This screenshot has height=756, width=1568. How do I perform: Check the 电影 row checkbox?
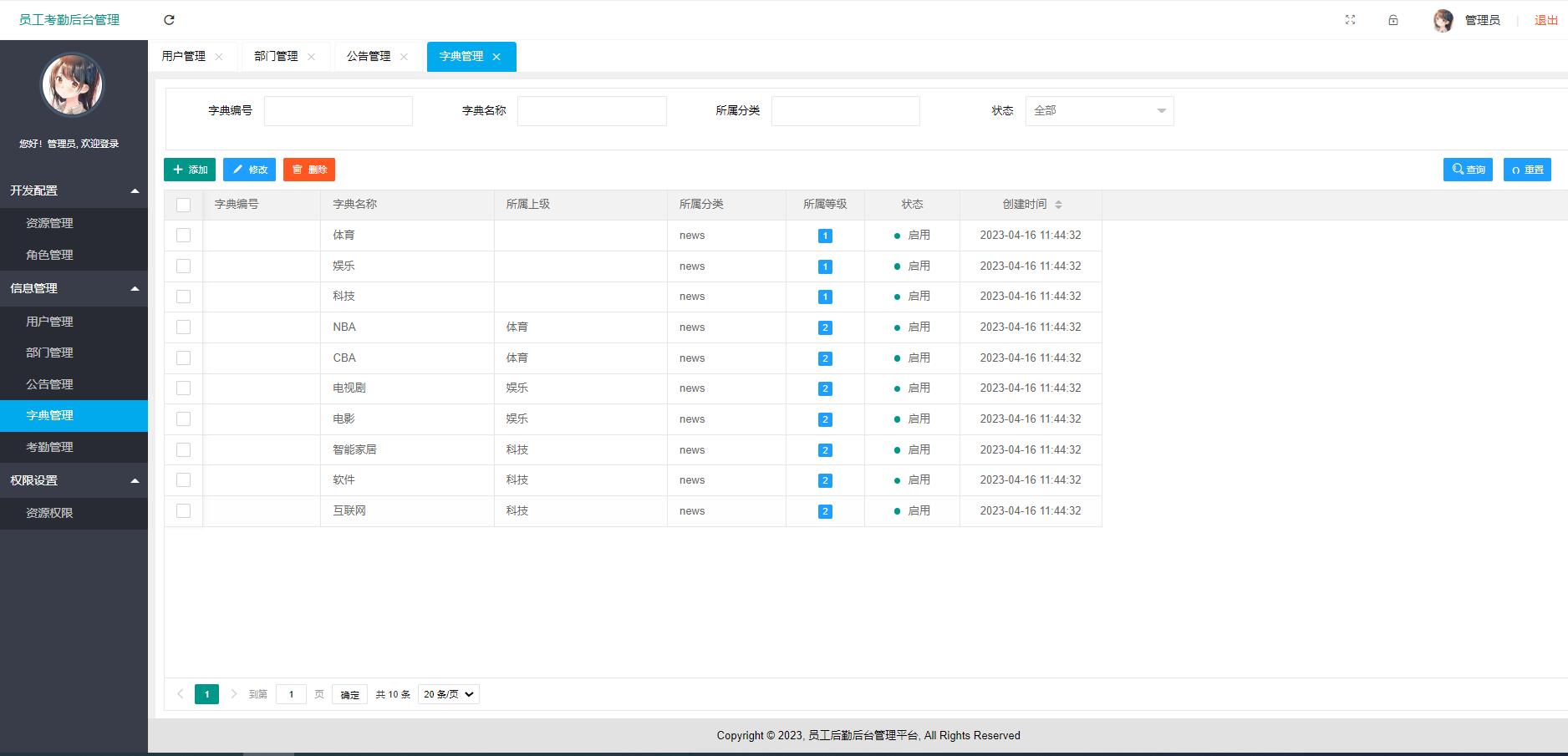(x=184, y=419)
